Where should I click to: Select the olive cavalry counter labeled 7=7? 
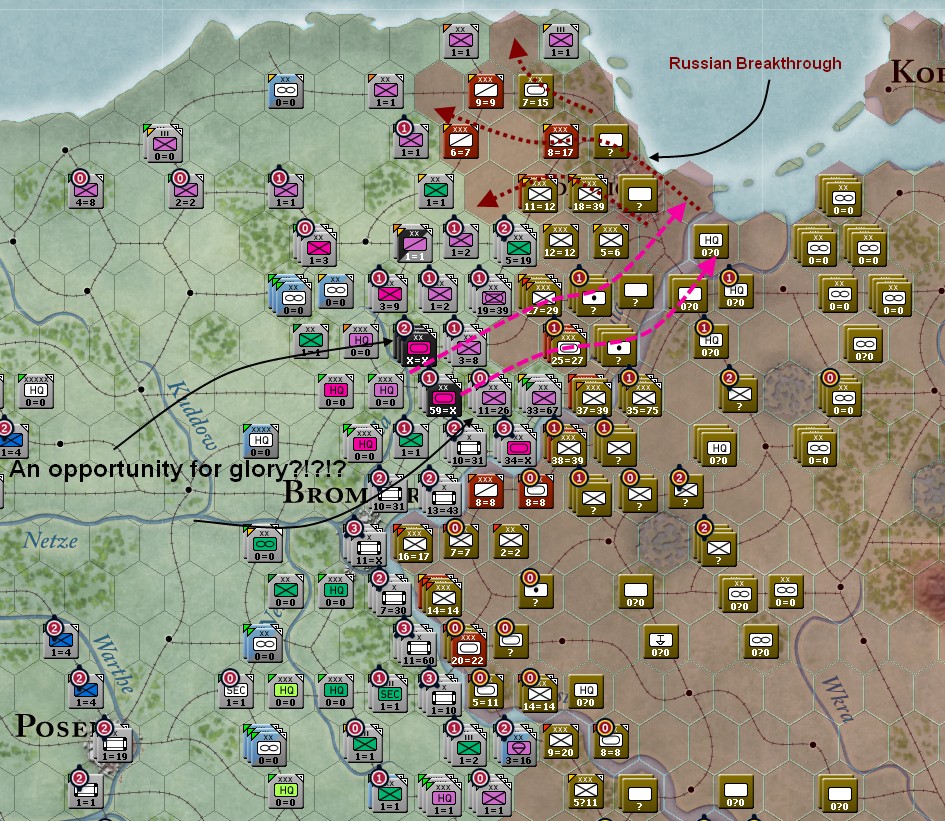click(x=460, y=541)
